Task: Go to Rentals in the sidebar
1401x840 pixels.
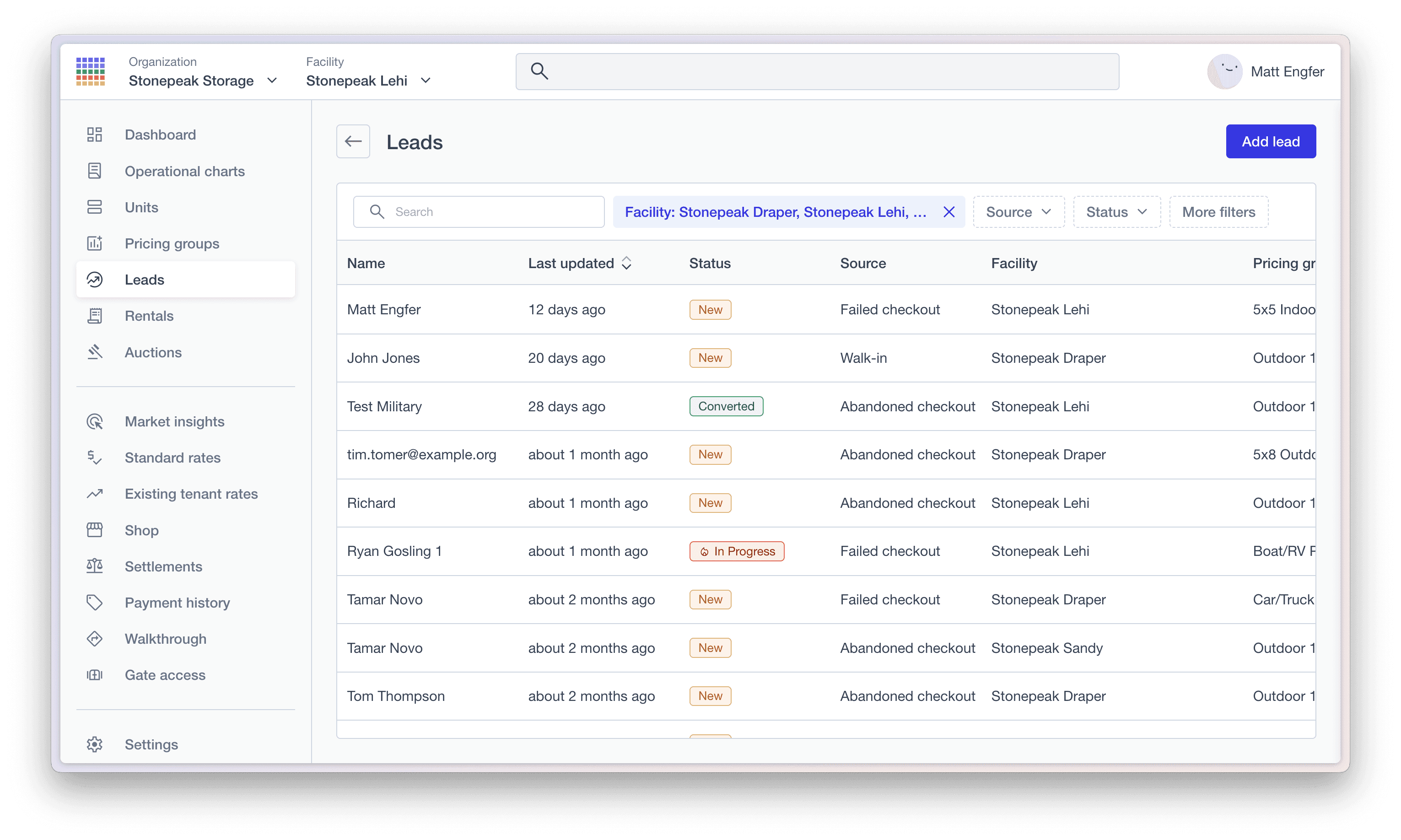Action: tap(149, 316)
